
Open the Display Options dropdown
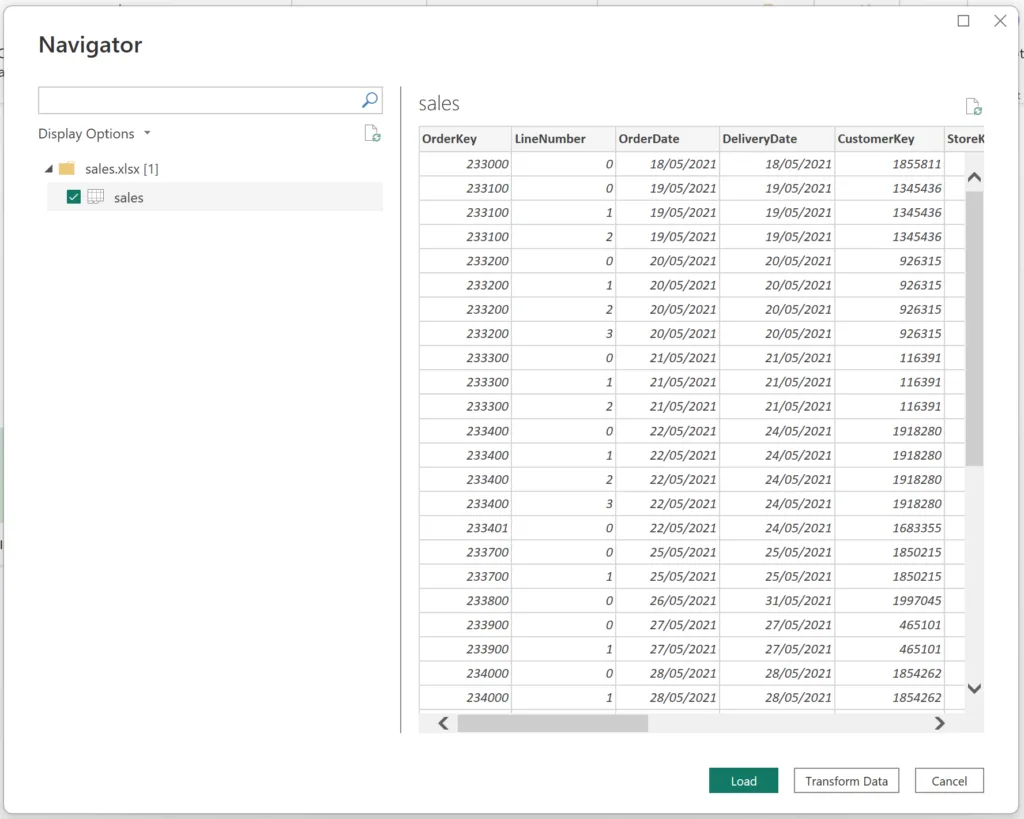click(x=94, y=133)
